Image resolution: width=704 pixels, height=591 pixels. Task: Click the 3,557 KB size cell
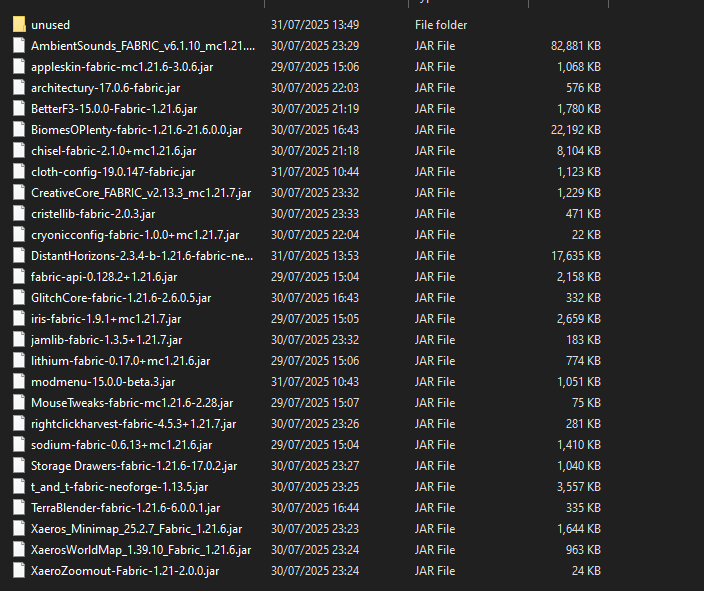[579, 487]
